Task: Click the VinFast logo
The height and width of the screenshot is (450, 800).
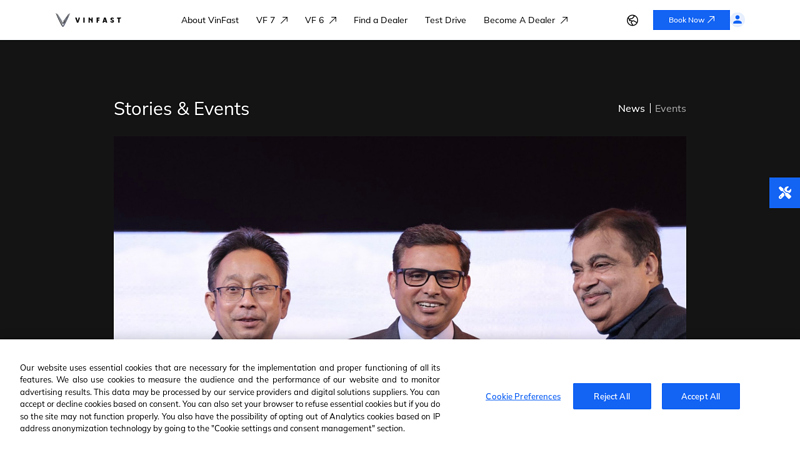Action: [88, 20]
